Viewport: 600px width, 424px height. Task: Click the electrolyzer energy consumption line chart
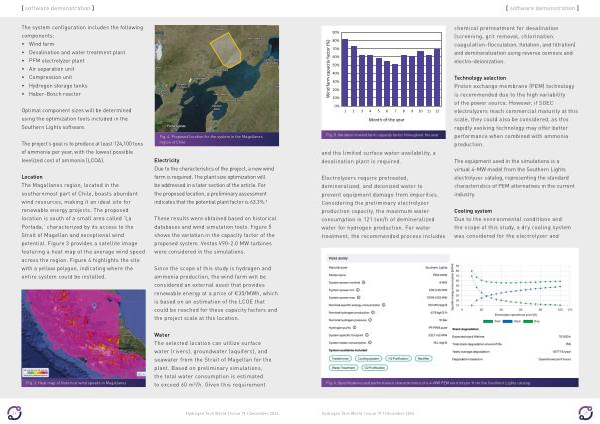[512, 288]
